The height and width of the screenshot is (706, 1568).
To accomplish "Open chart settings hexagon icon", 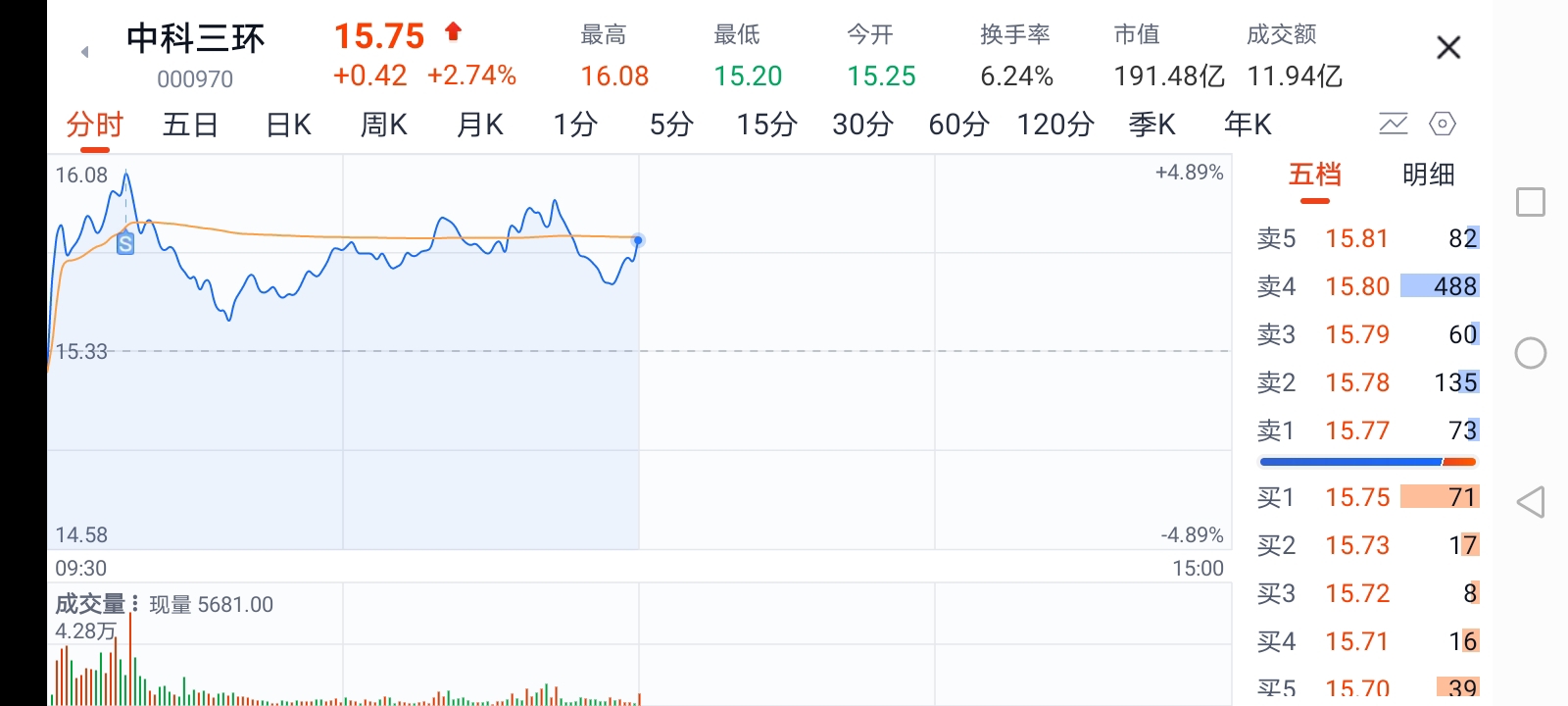I will (x=1443, y=125).
